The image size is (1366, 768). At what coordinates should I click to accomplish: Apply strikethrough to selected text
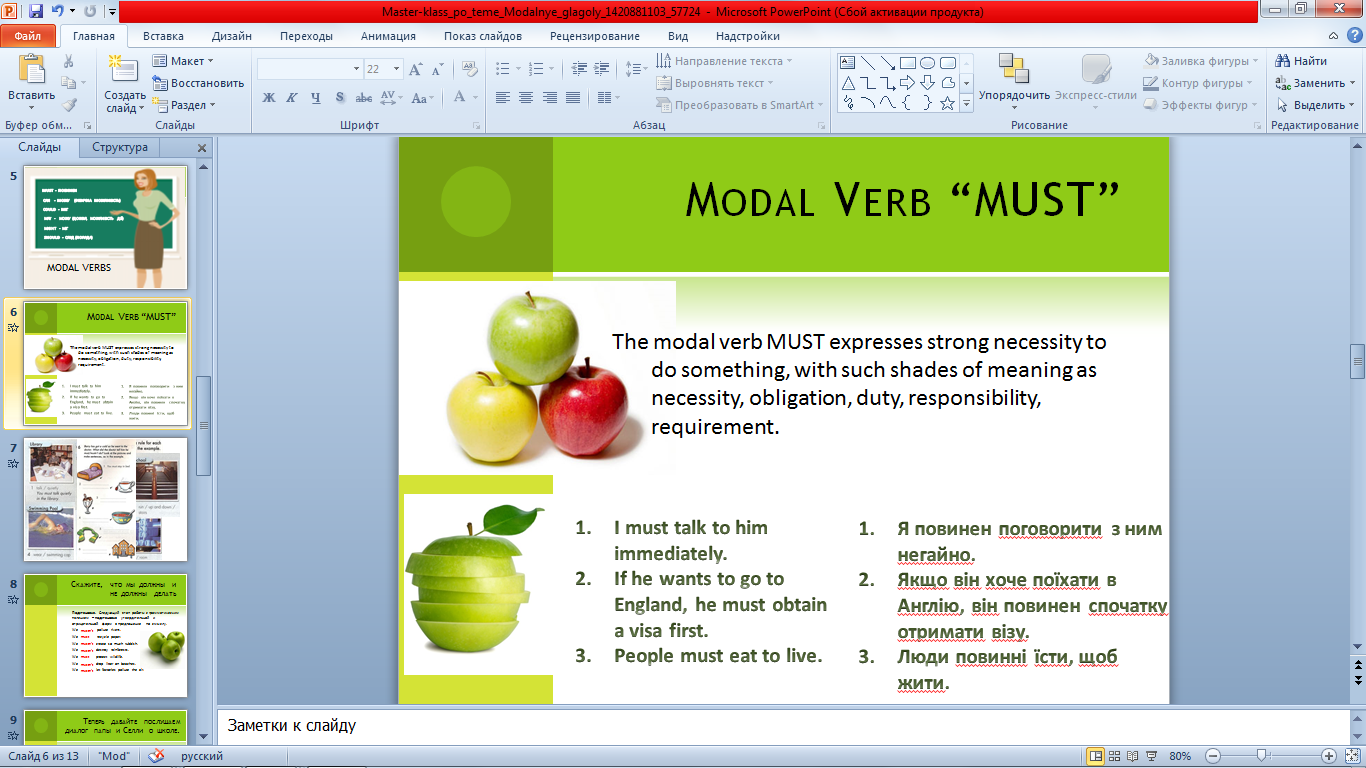[364, 97]
